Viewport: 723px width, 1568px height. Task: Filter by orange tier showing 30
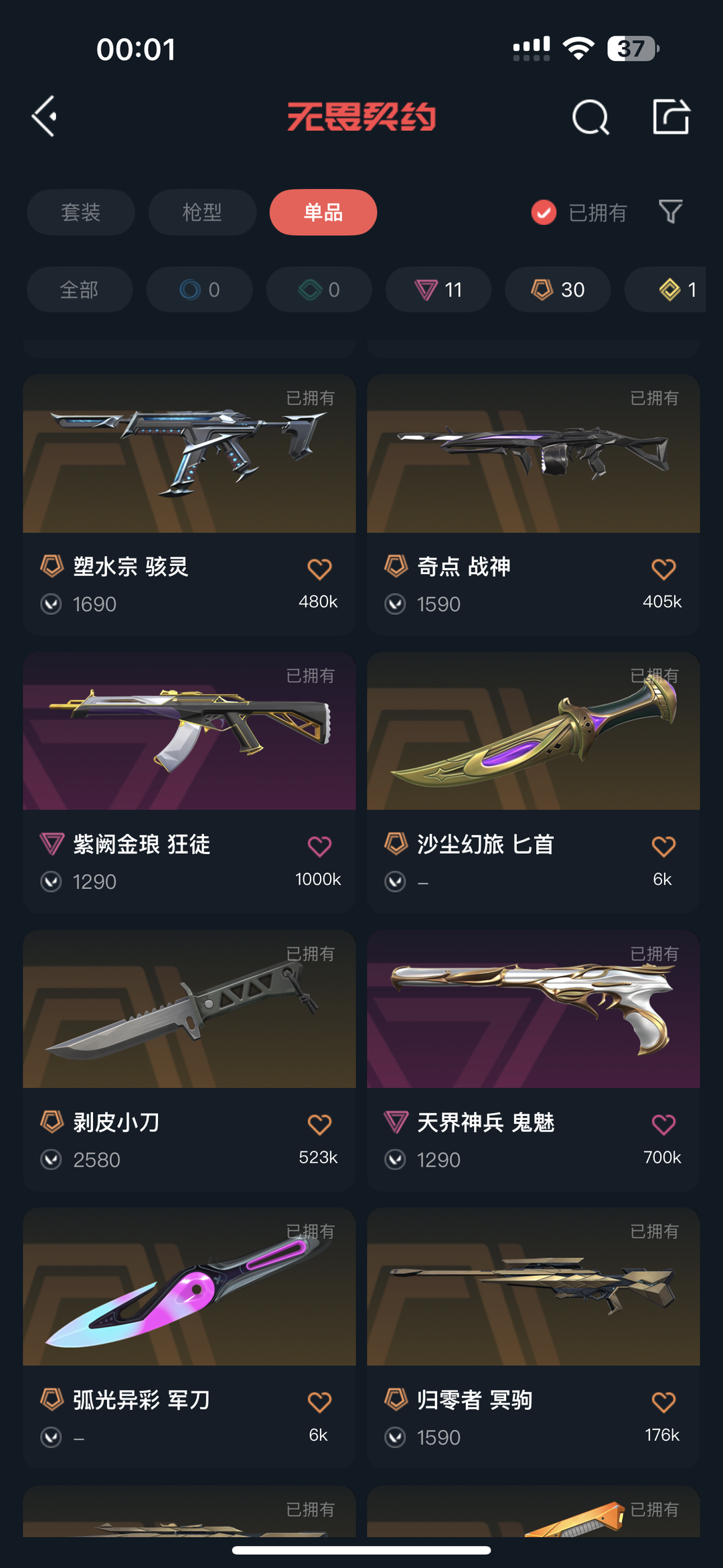(x=558, y=289)
